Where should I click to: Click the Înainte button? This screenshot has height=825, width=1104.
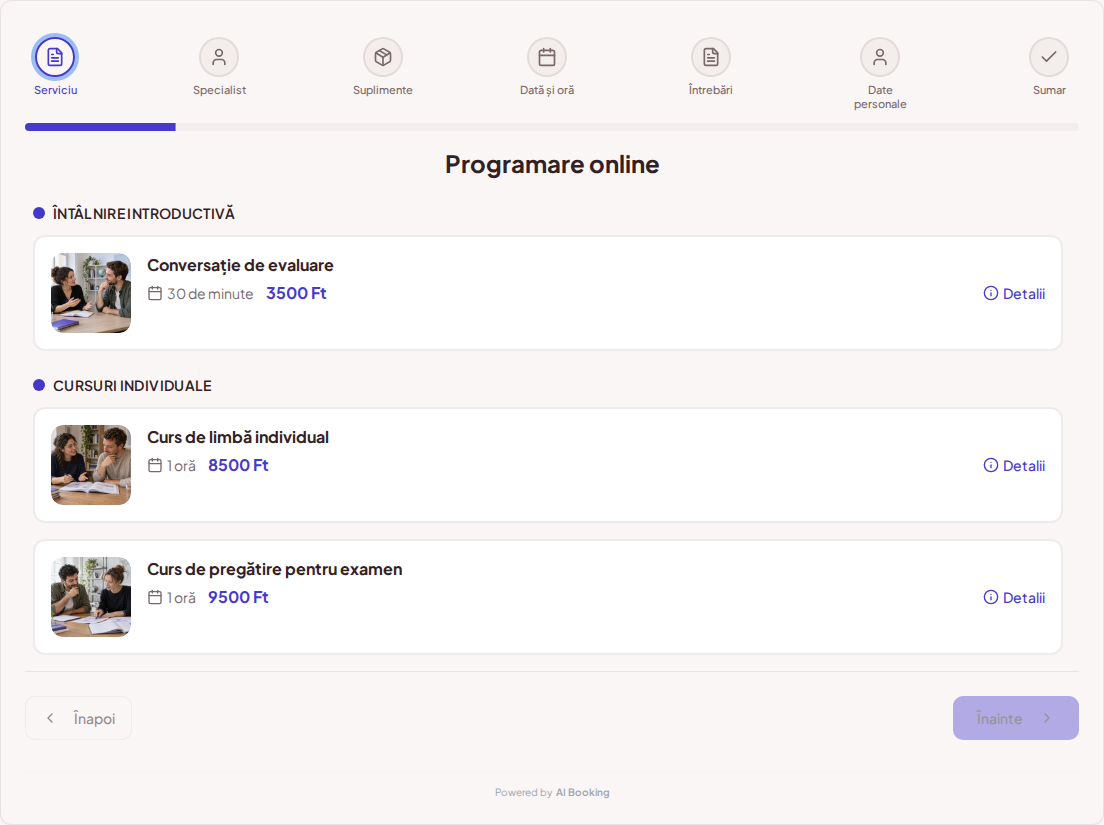coord(1015,718)
